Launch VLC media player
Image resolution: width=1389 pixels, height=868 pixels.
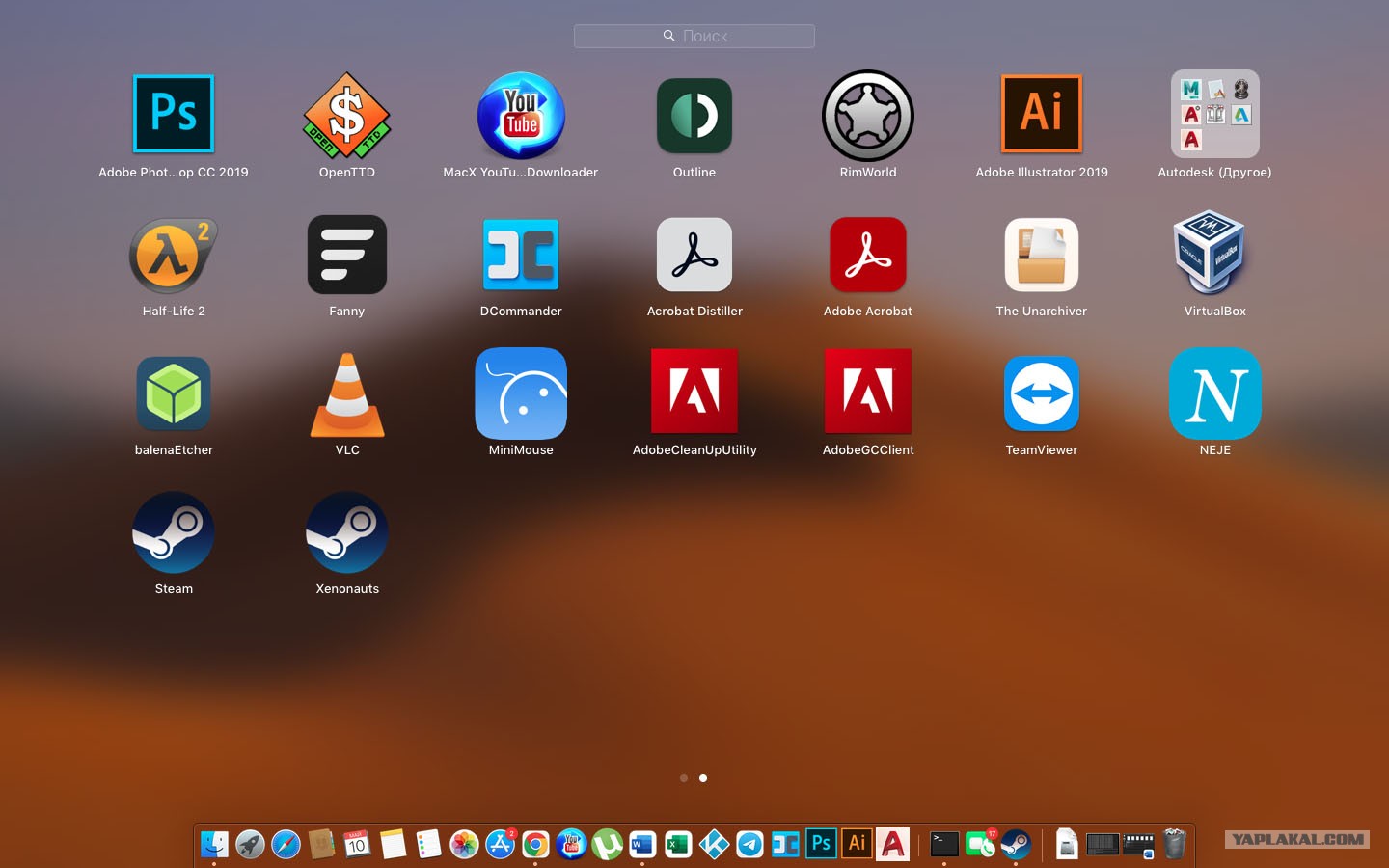(347, 393)
